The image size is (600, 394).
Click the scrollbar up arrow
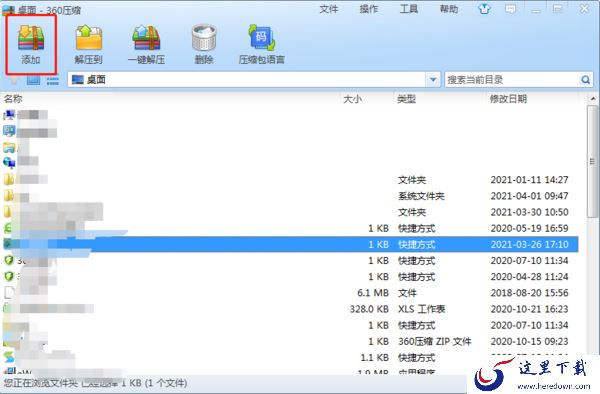click(592, 99)
